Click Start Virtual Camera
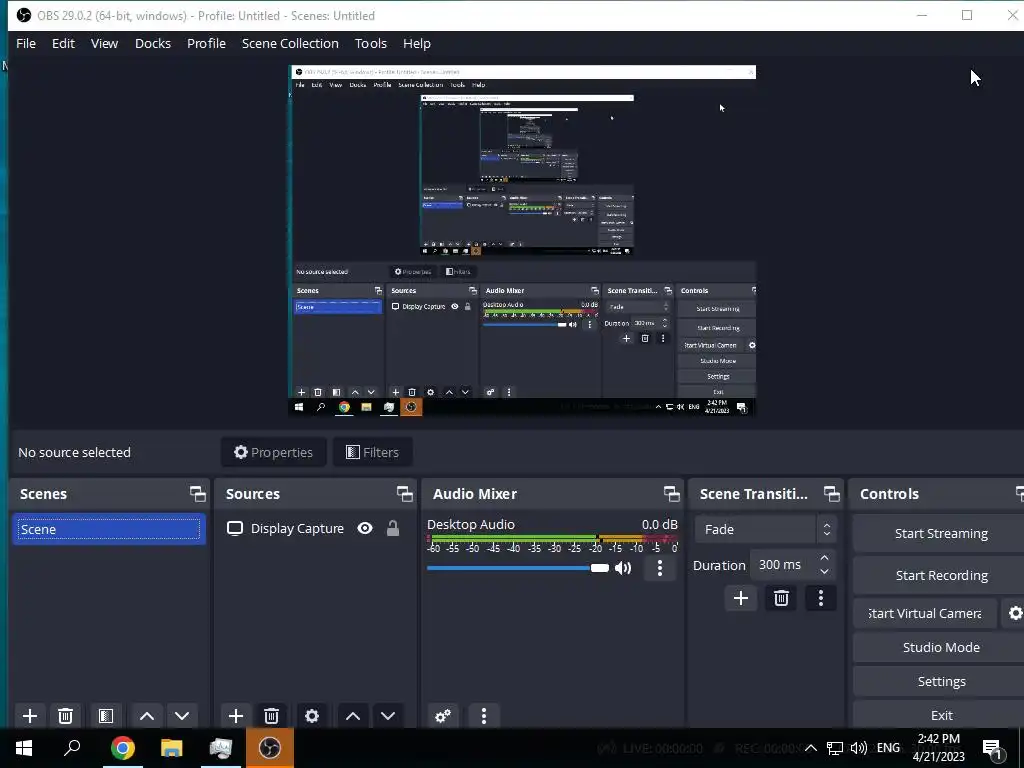 click(x=925, y=613)
